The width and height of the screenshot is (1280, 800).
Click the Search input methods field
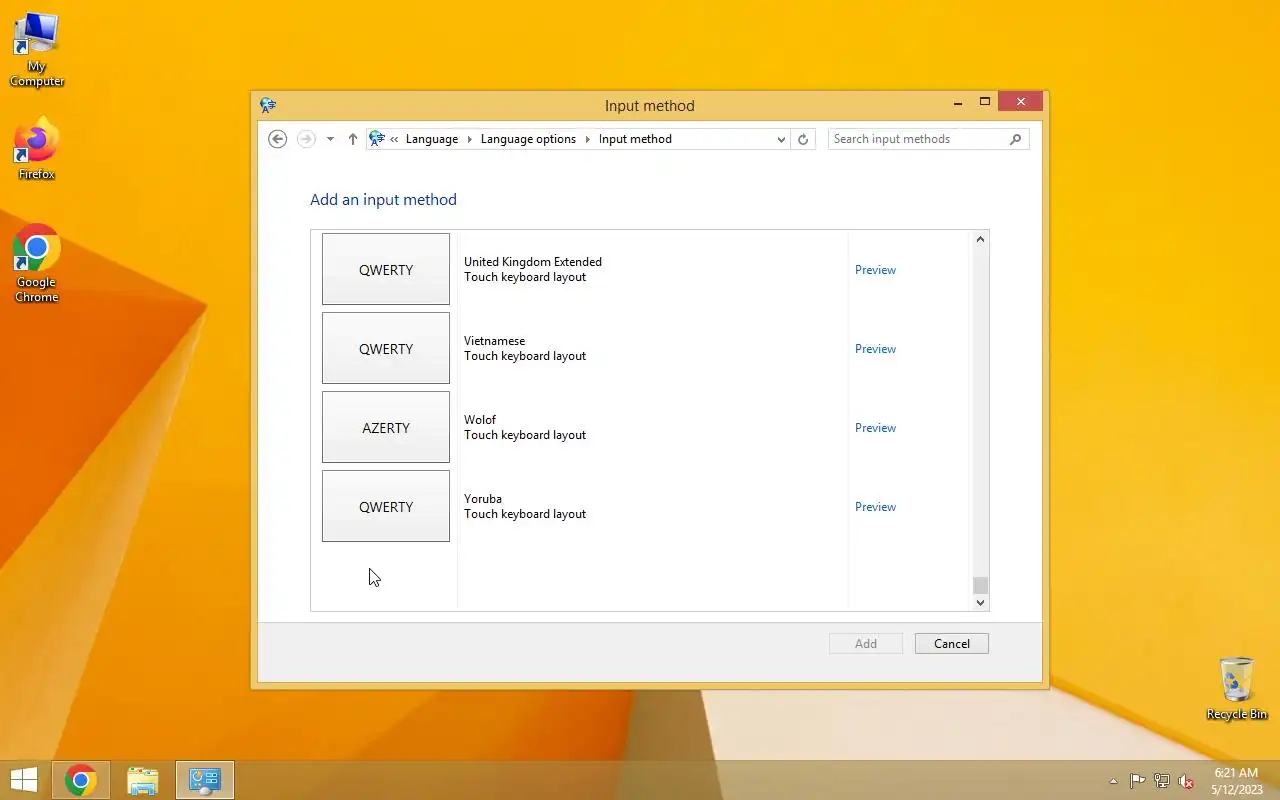(x=918, y=139)
